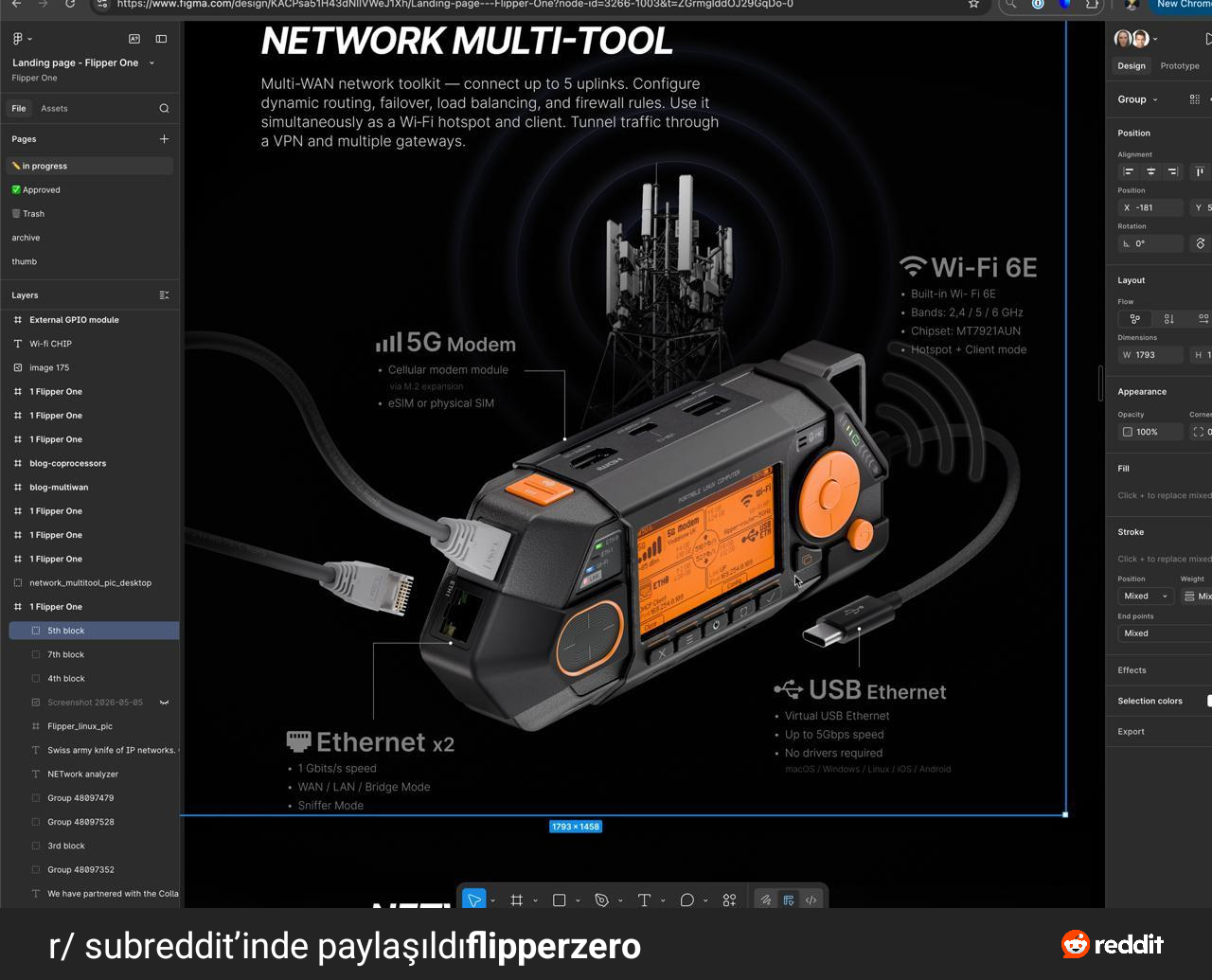Open Rectangle shape options chevron
The image size is (1212, 980).
click(x=578, y=900)
